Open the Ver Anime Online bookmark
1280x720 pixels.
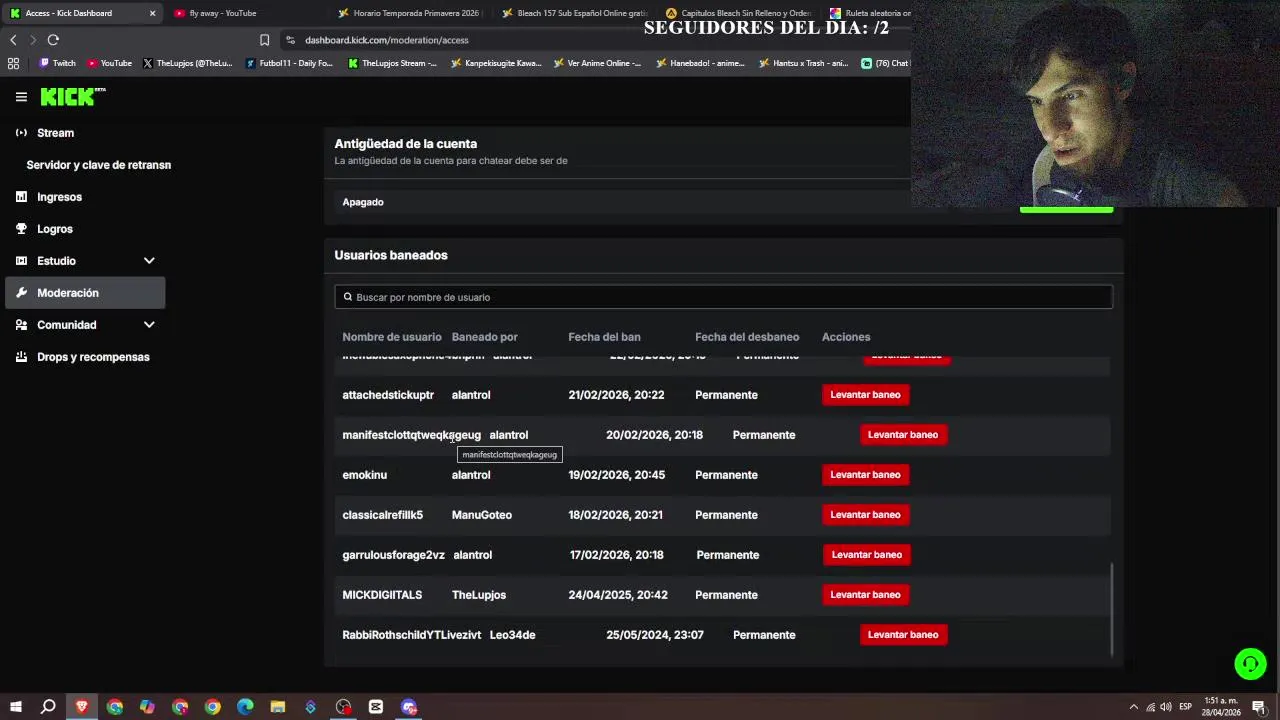599,63
